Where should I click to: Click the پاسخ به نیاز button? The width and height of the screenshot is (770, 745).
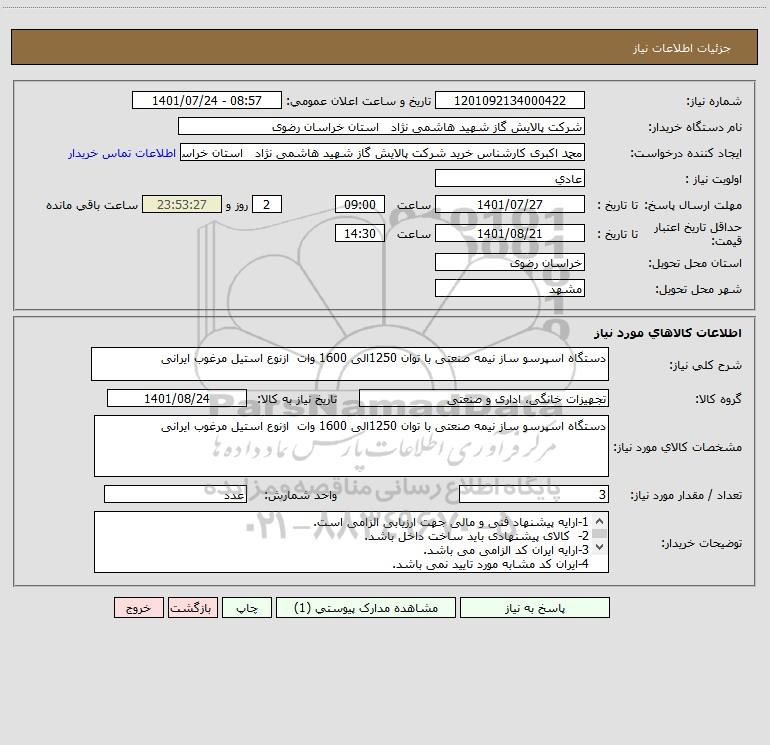point(535,608)
